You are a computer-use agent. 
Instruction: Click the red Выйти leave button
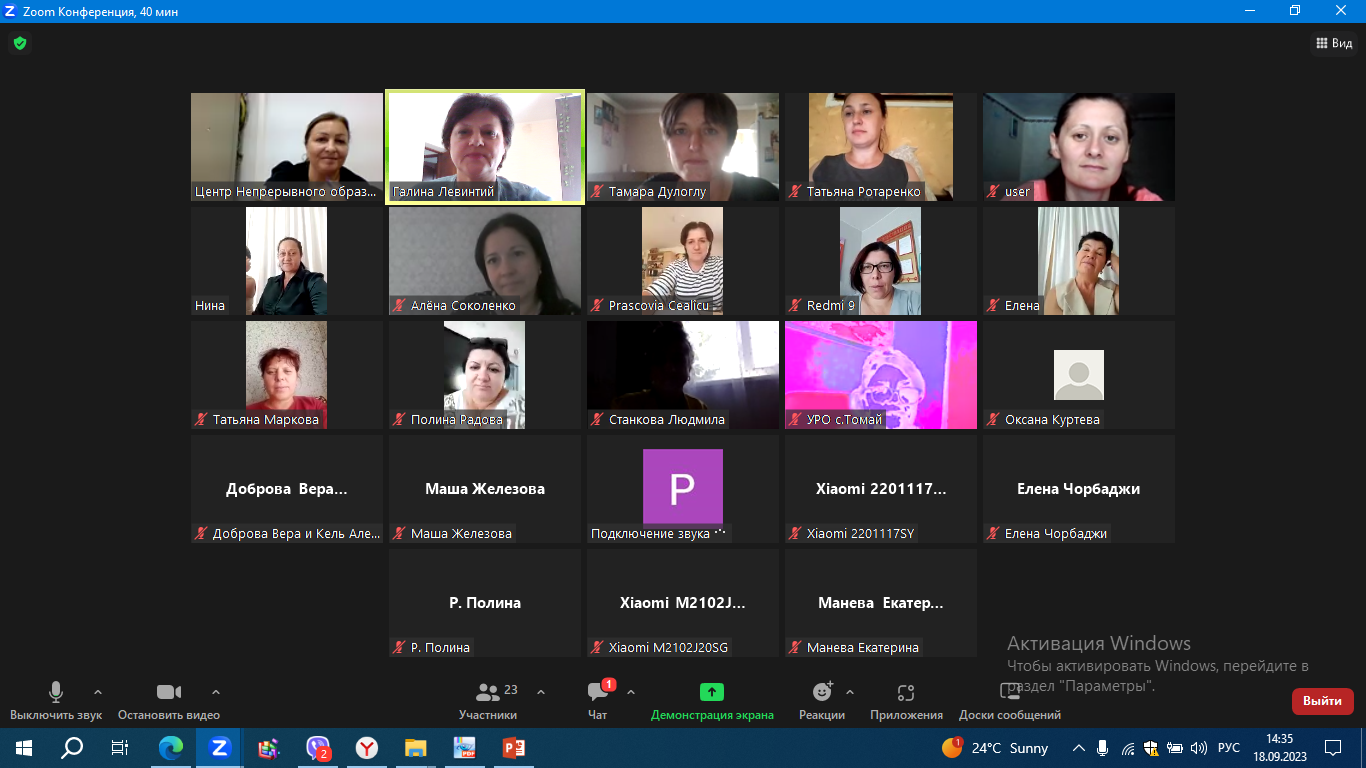1322,701
